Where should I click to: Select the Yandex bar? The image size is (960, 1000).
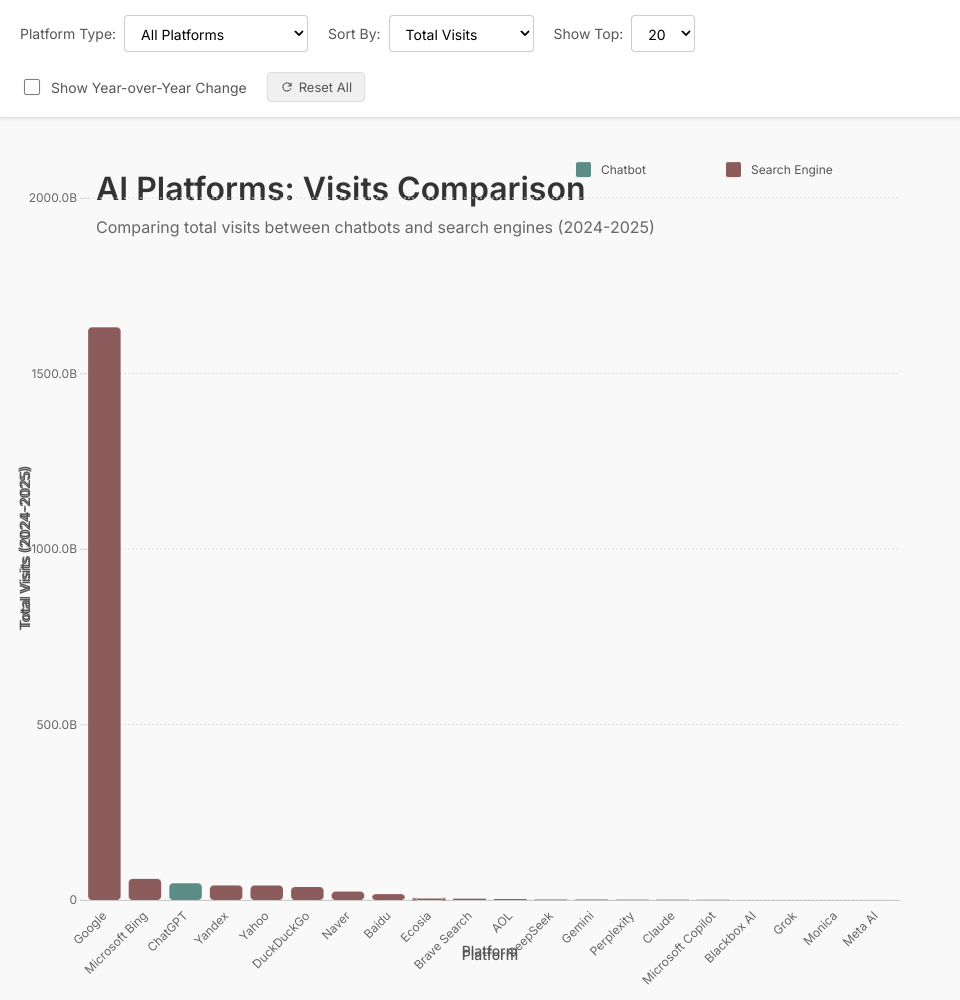tap(226, 892)
